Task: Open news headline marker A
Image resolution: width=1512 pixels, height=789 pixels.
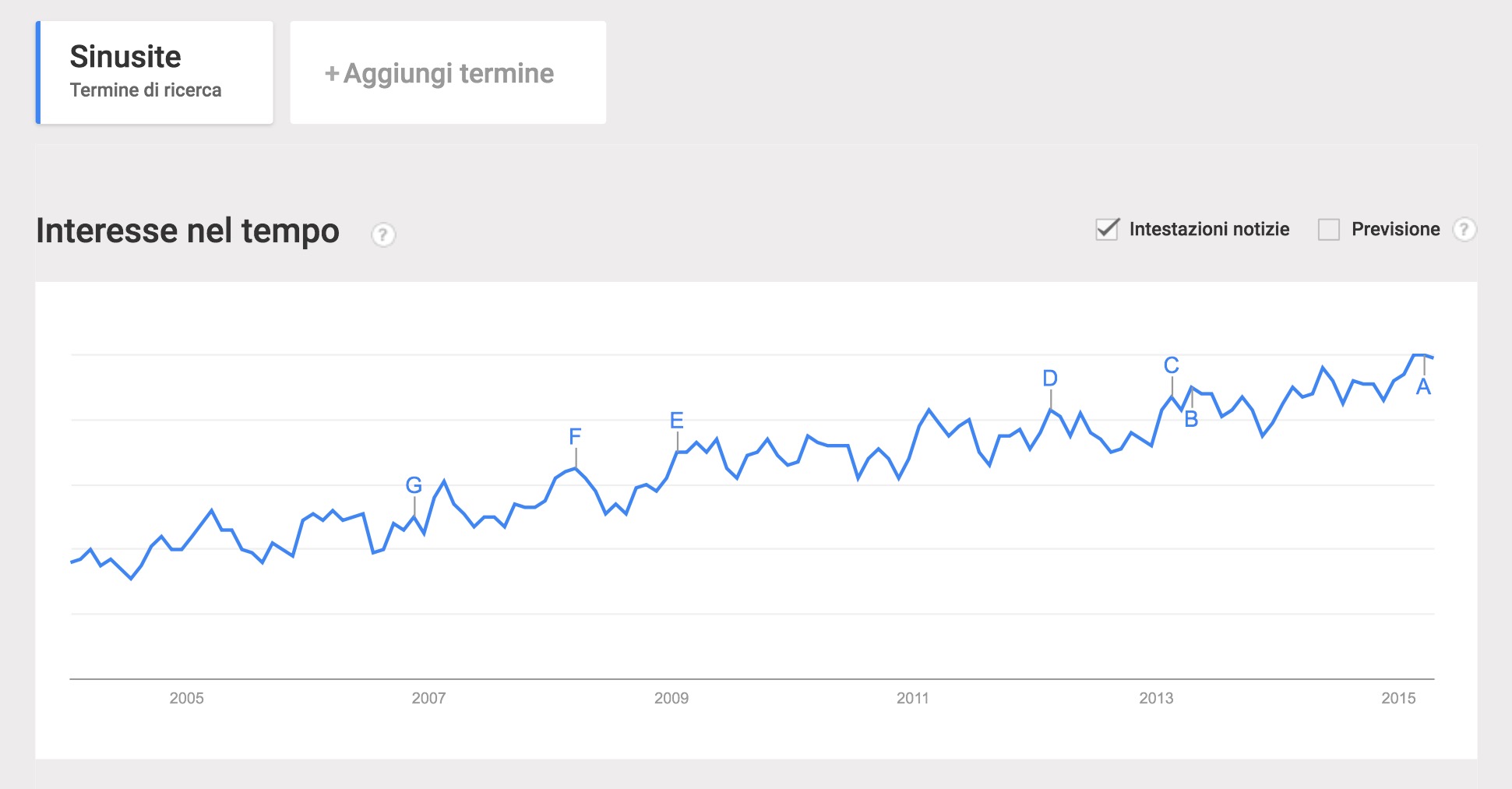Action: click(1423, 387)
